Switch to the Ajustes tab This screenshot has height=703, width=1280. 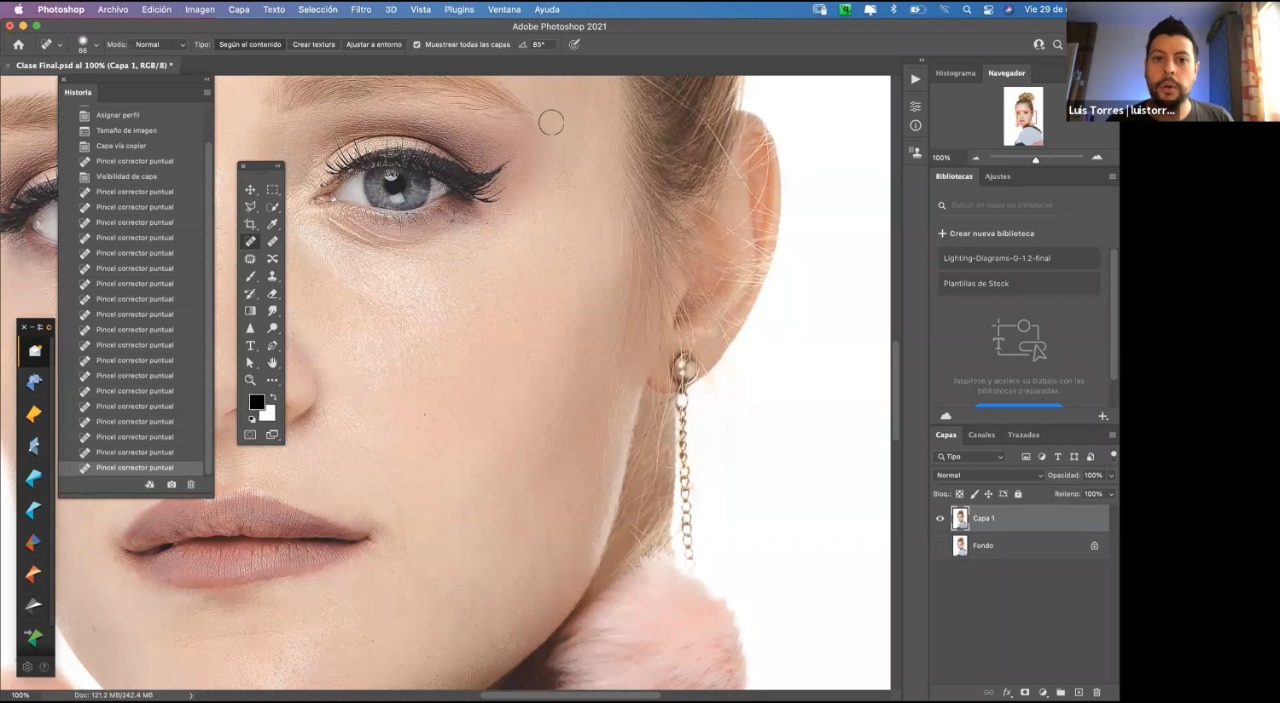(x=998, y=176)
